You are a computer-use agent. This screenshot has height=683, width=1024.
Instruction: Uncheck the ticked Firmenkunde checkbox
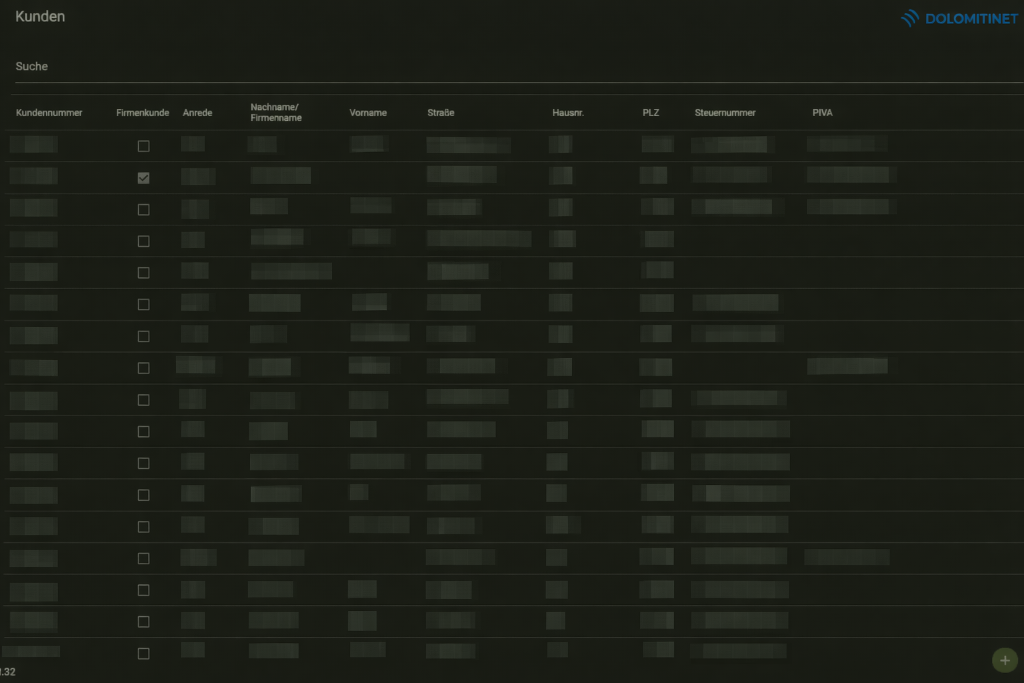tap(143, 177)
